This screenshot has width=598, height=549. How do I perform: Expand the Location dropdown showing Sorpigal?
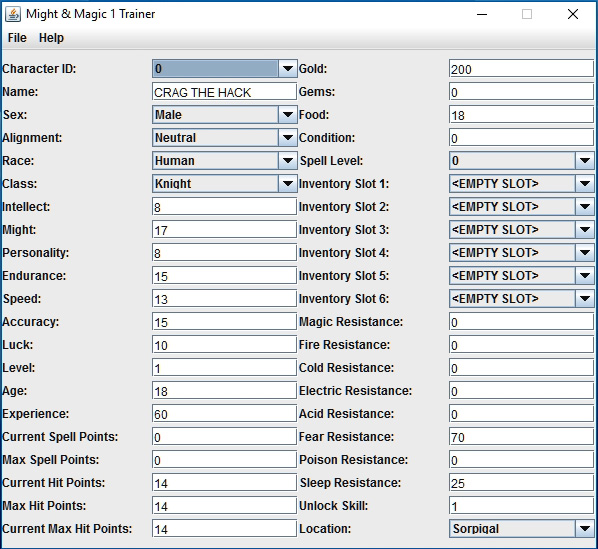(521, 528)
